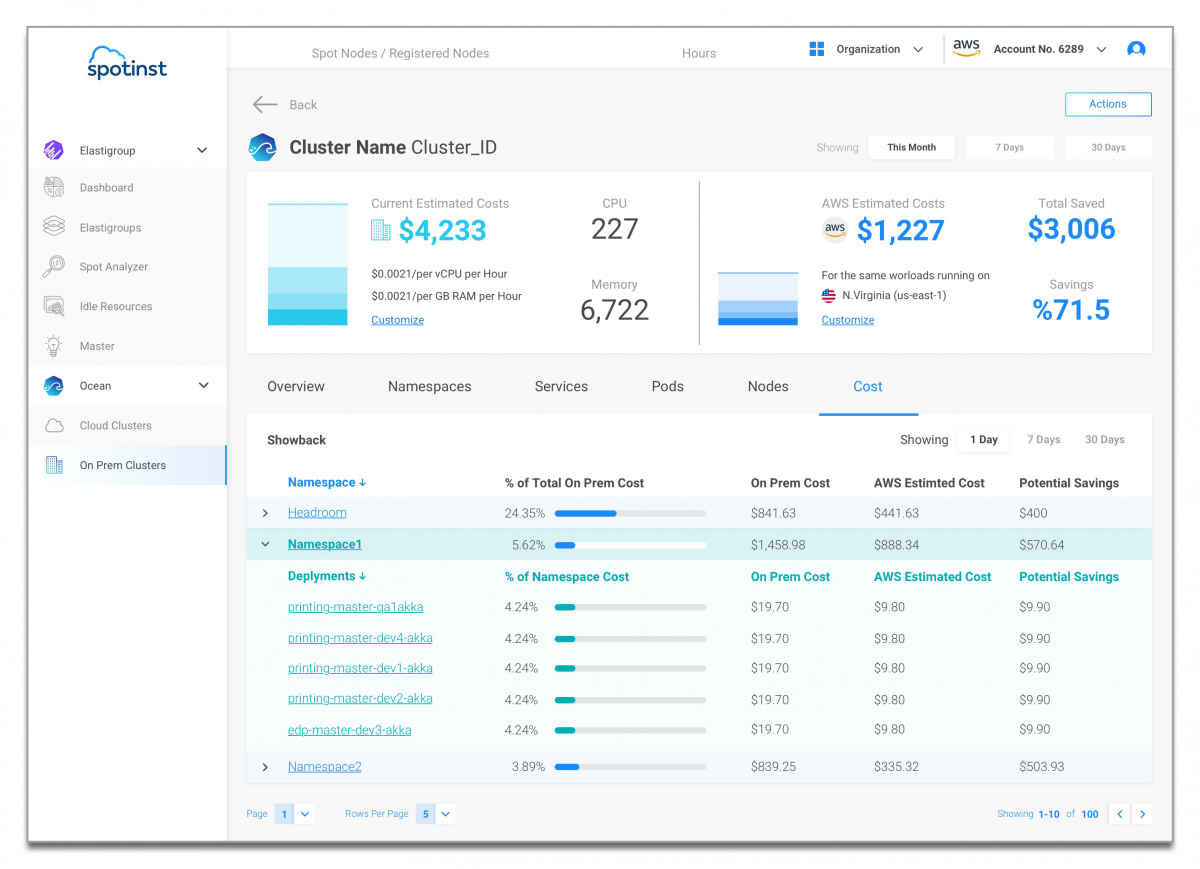Click the Spotinst logo
This screenshot has height=869, width=1200.
tap(127, 62)
